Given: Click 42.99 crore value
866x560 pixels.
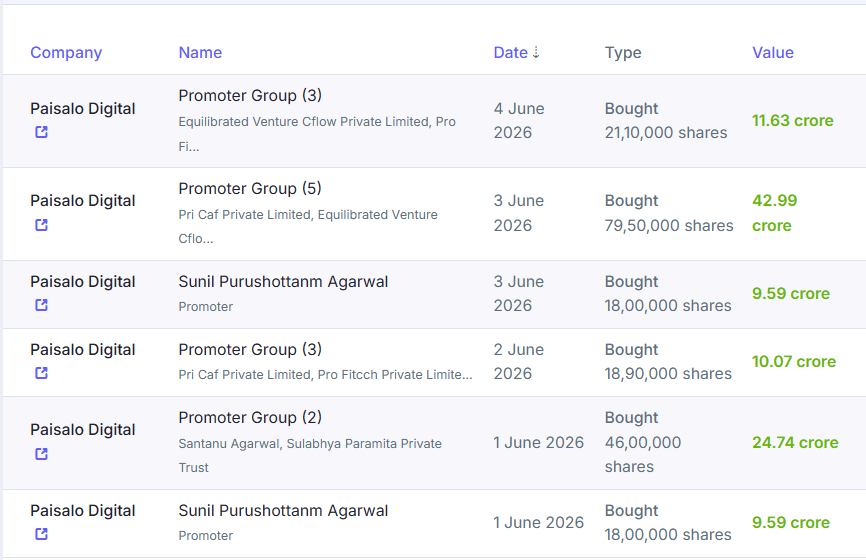Looking at the screenshot, I should pos(775,213).
